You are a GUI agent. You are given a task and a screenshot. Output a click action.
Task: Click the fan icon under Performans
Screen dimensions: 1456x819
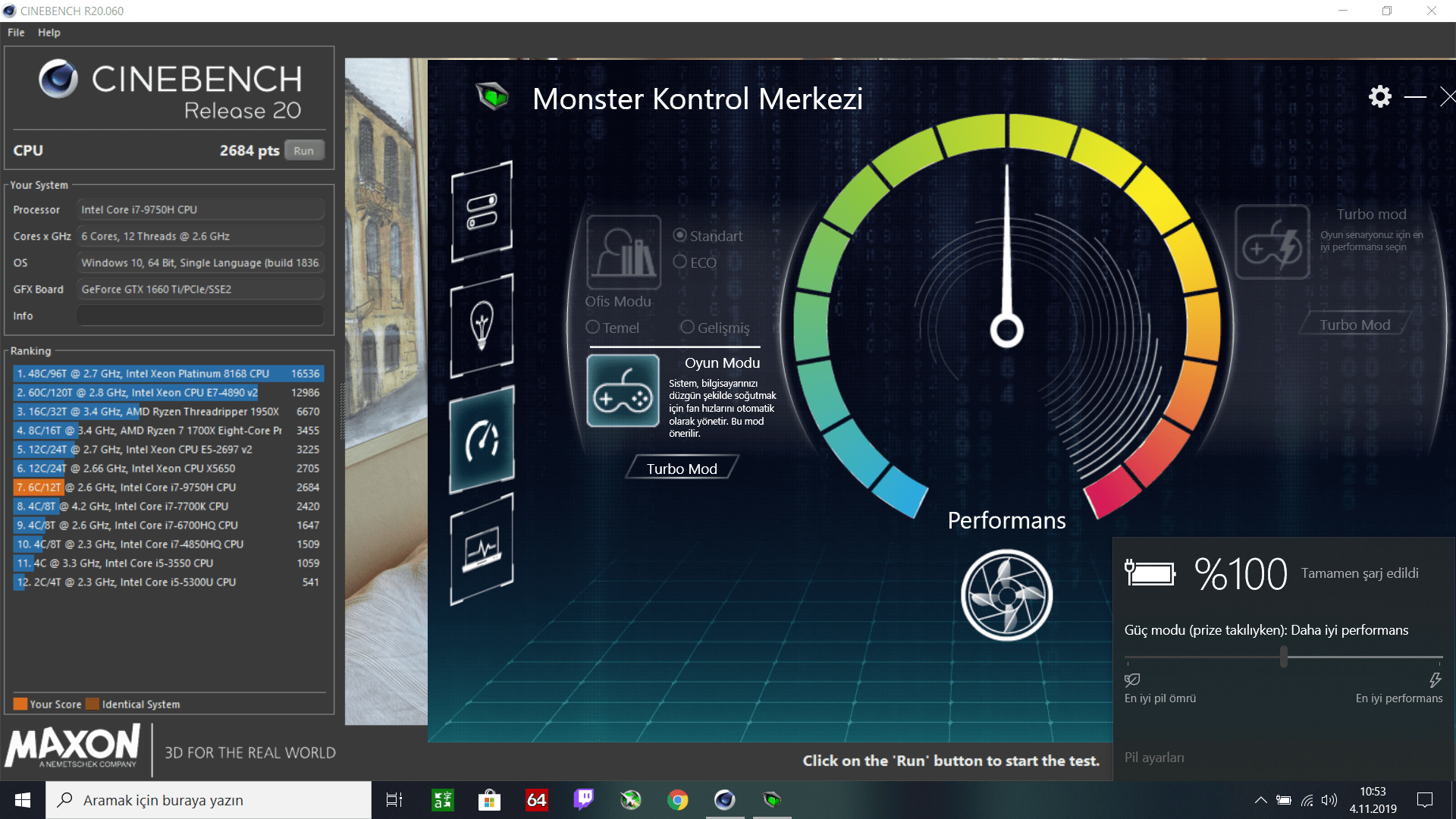1006,595
